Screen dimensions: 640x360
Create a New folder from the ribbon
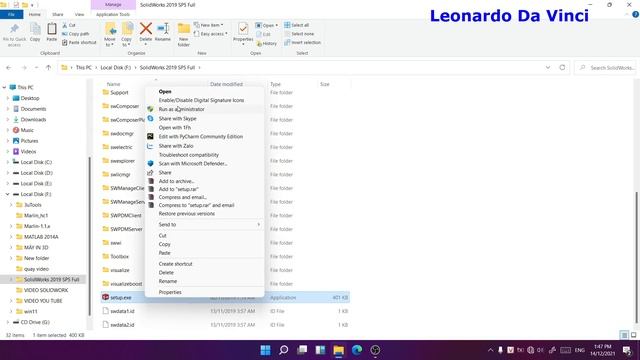pyautogui.click(x=184, y=34)
